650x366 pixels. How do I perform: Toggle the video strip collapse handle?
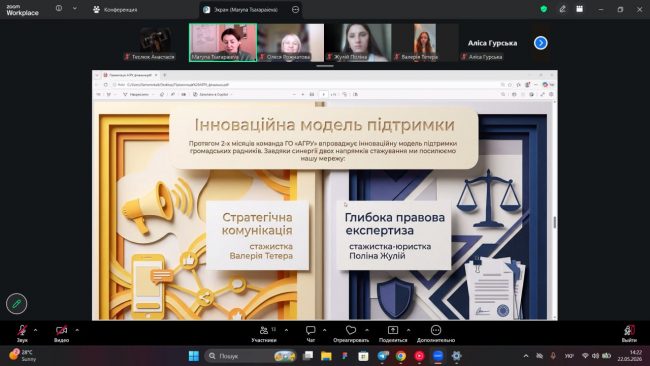coord(325,65)
